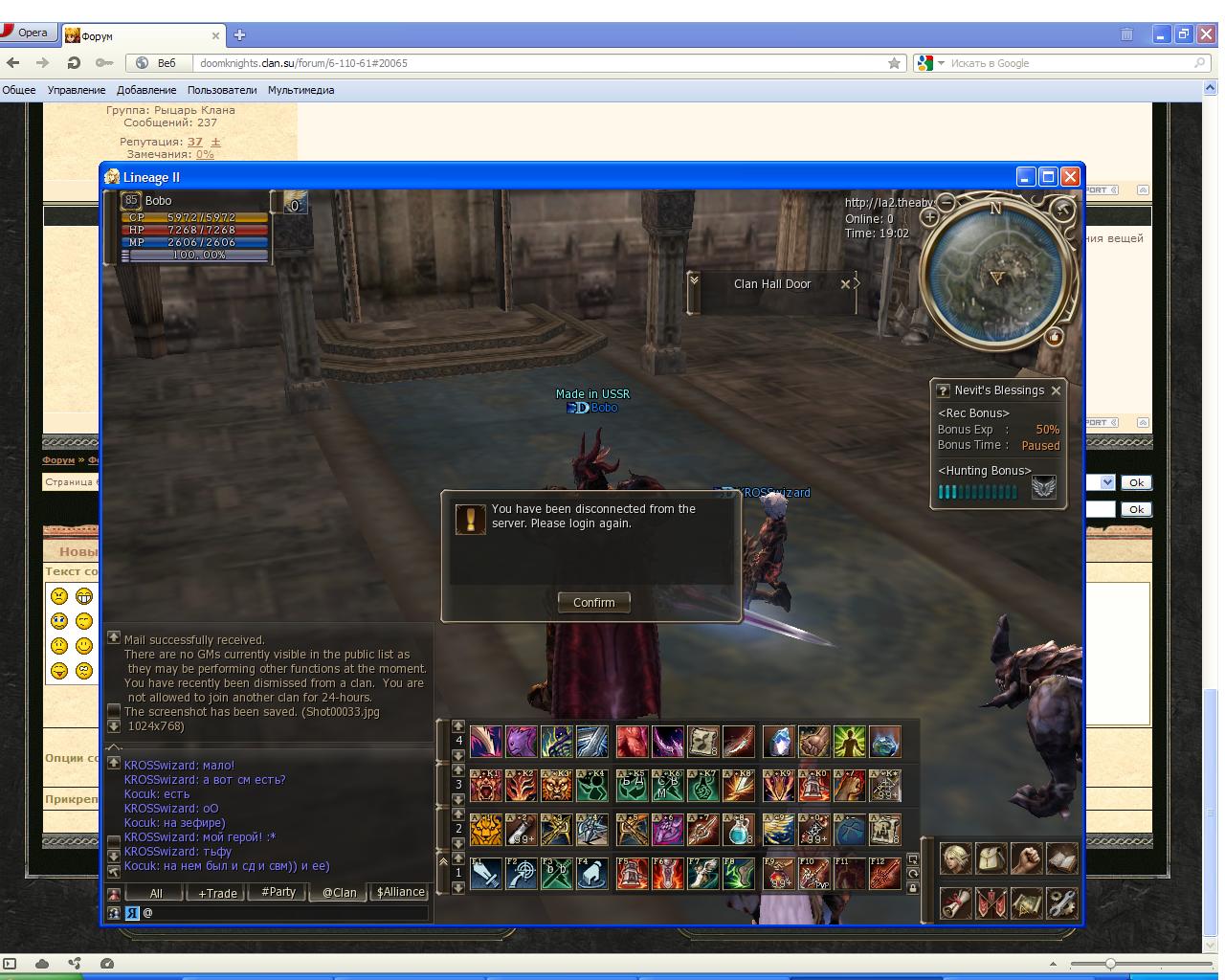Click the F4 pick-up hand shortcut
This screenshot has height=980, width=1225.
point(591,873)
